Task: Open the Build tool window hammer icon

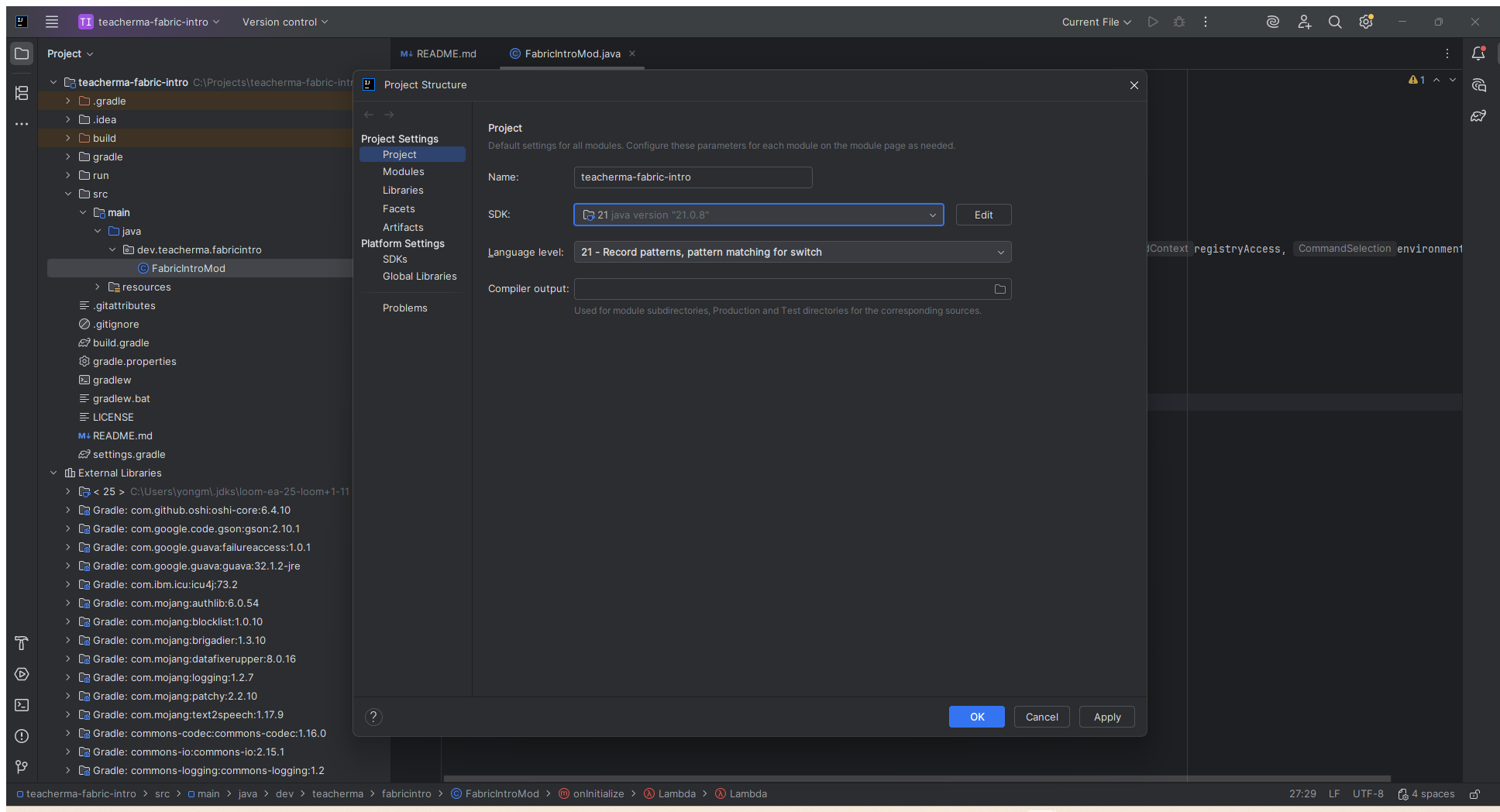Action: [x=22, y=643]
